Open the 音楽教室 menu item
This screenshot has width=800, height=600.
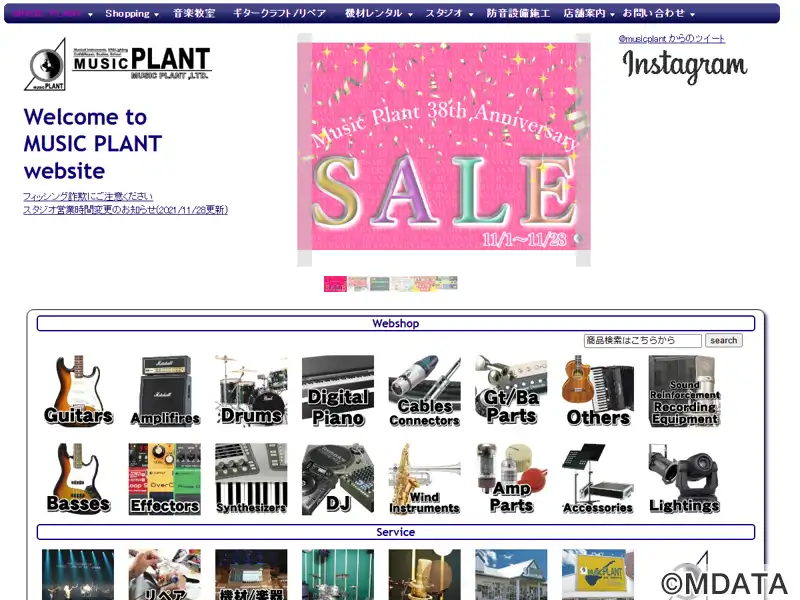click(194, 14)
